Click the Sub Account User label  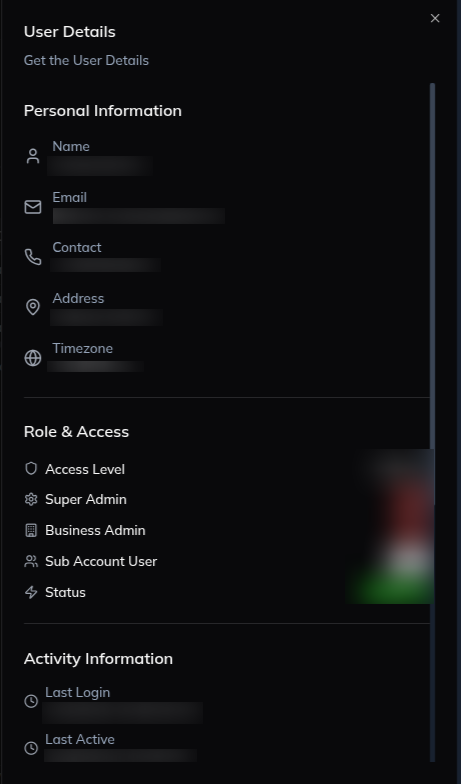coord(101,561)
